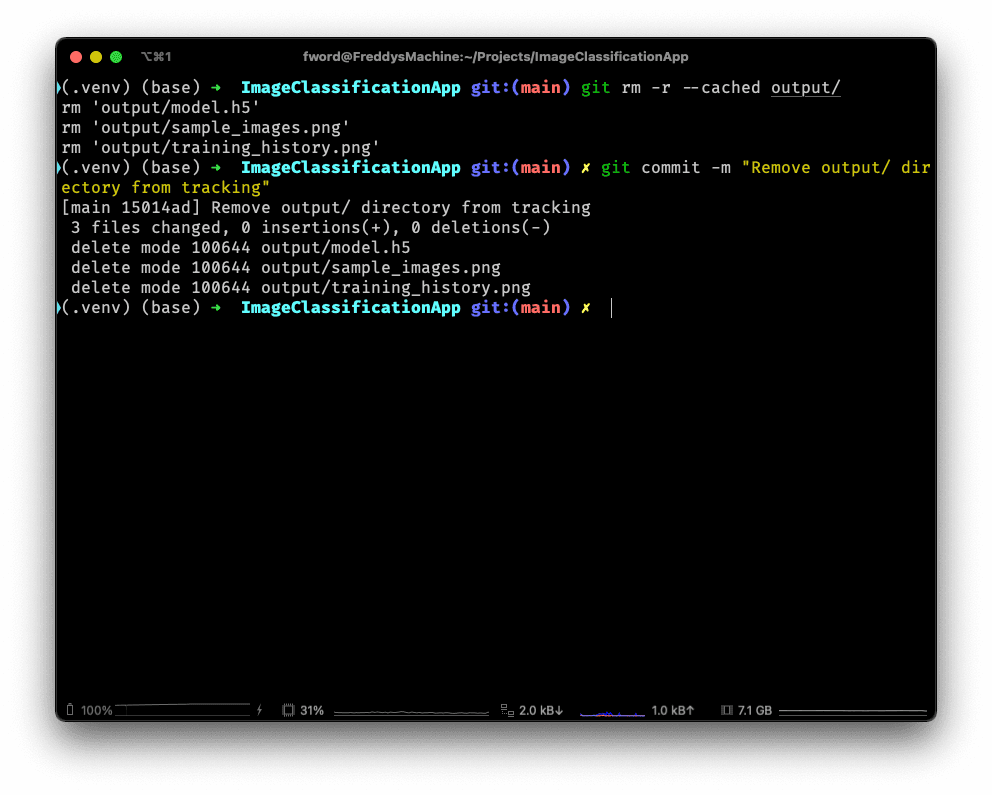Click the green arrow on the last prompt line

[x=216, y=308]
